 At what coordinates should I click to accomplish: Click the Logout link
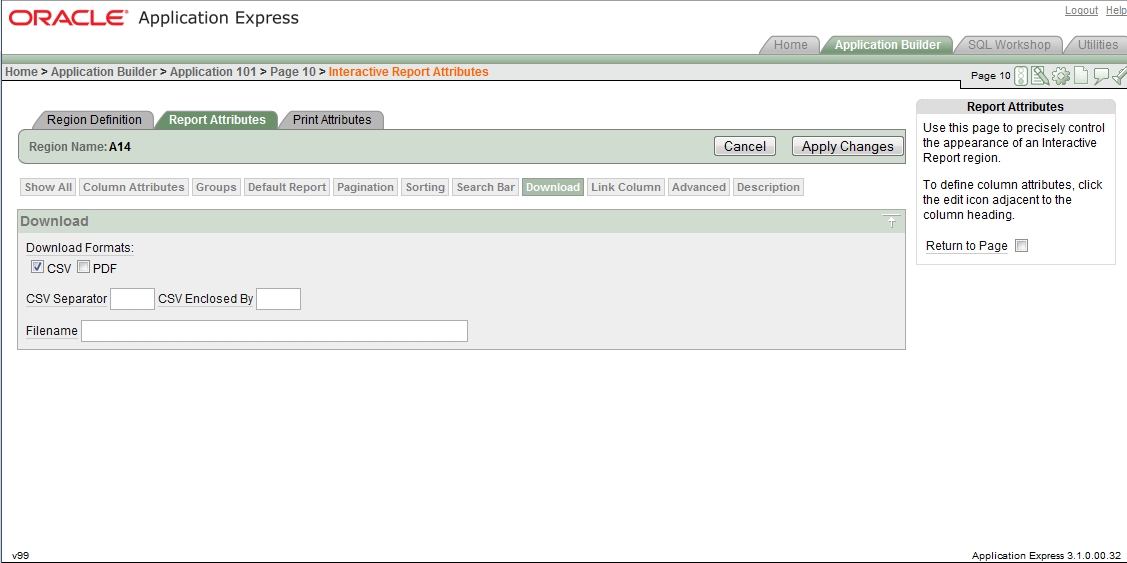[1081, 10]
